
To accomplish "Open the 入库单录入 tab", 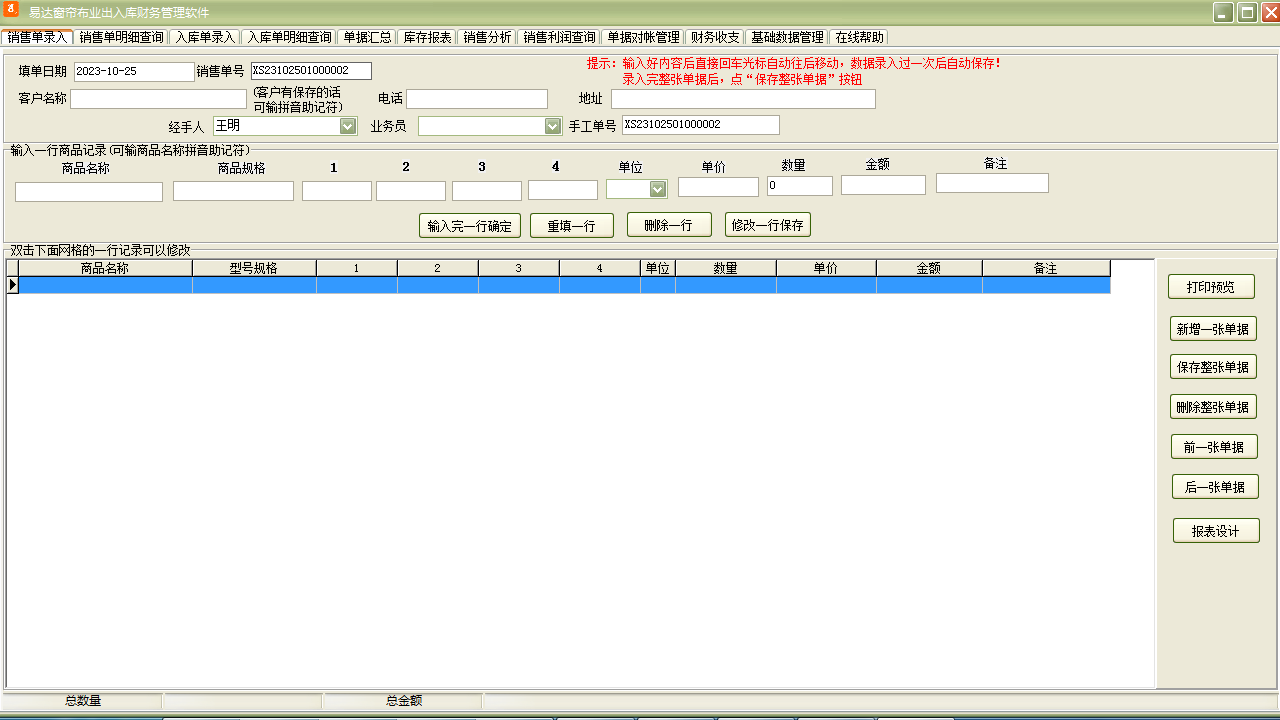I will point(205,37).
